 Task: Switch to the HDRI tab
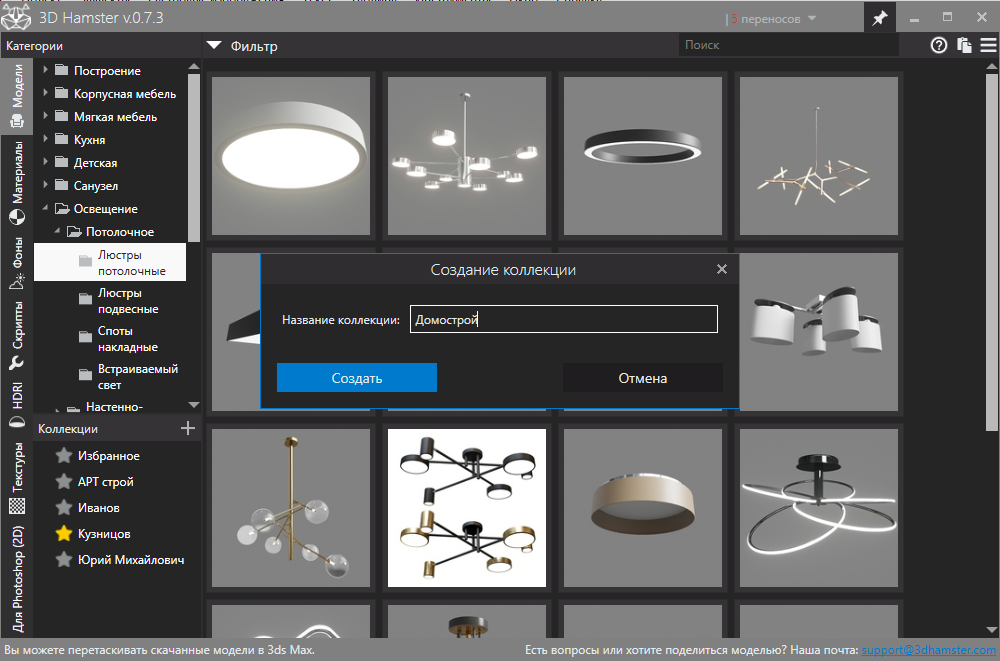[x=17, y=405]
